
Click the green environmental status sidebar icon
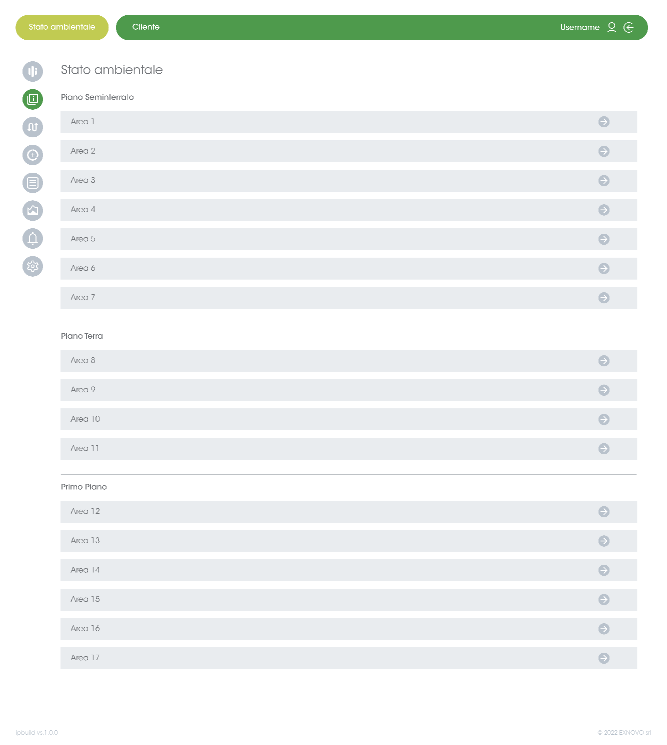[x=33, y=99]
